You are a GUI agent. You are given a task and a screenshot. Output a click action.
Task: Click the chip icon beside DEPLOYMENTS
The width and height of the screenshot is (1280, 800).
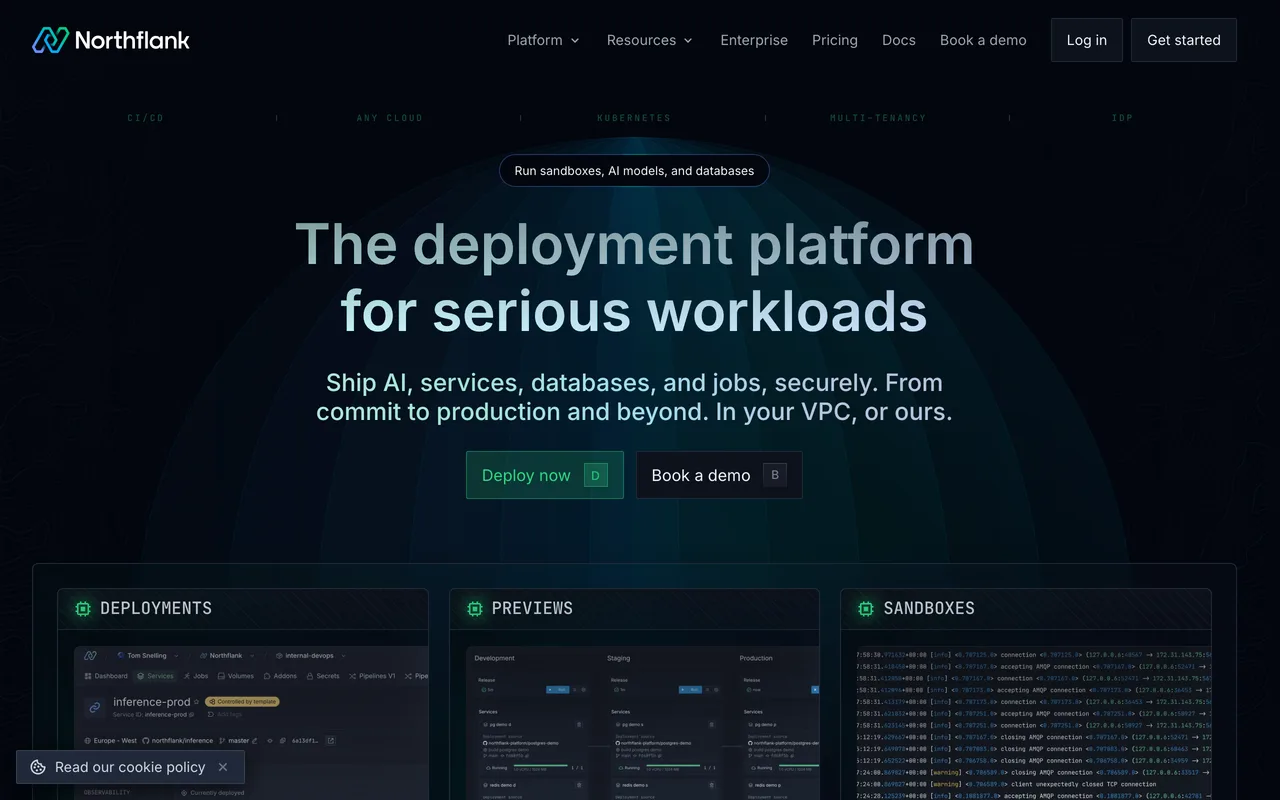pyautogui.click(x=83, y=608)
